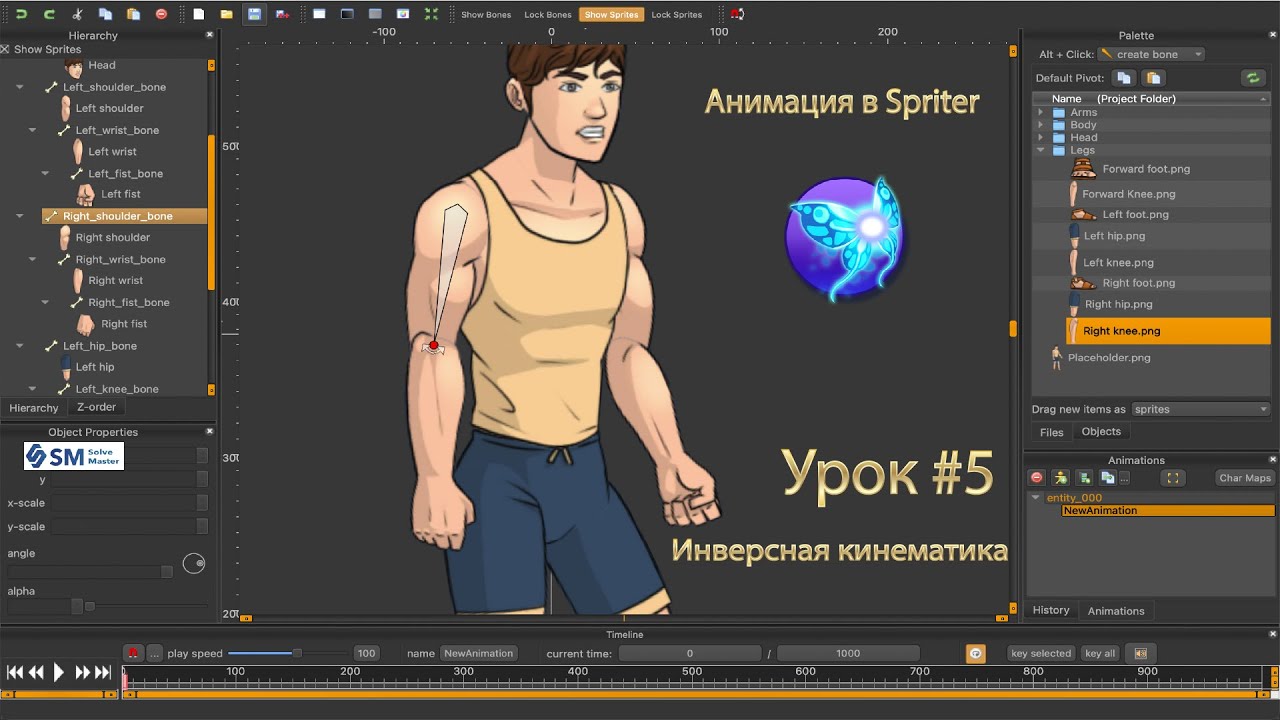The width and height of the screenshot is (1280, 720).
Task: Click the green expand arrows icon in toolbar
Action: click(x=431, y=14)
